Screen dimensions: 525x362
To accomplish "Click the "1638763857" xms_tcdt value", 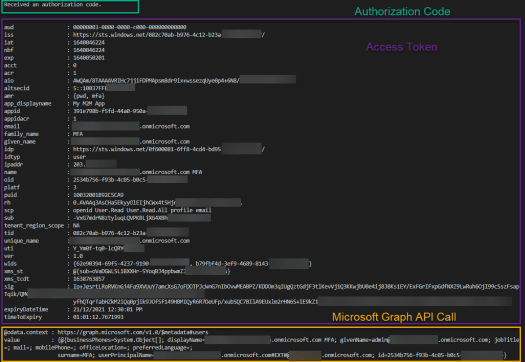I will [x=89, y=279].
